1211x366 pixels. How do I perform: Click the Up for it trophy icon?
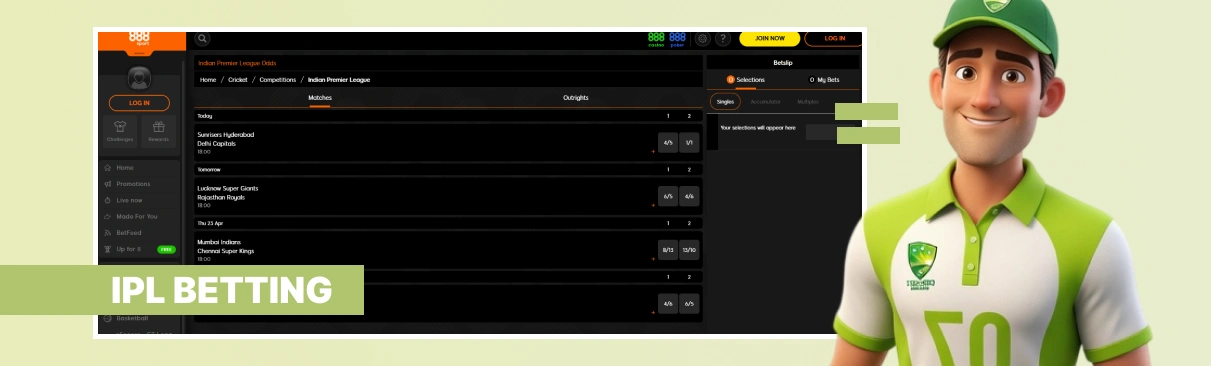pos(108,248)
